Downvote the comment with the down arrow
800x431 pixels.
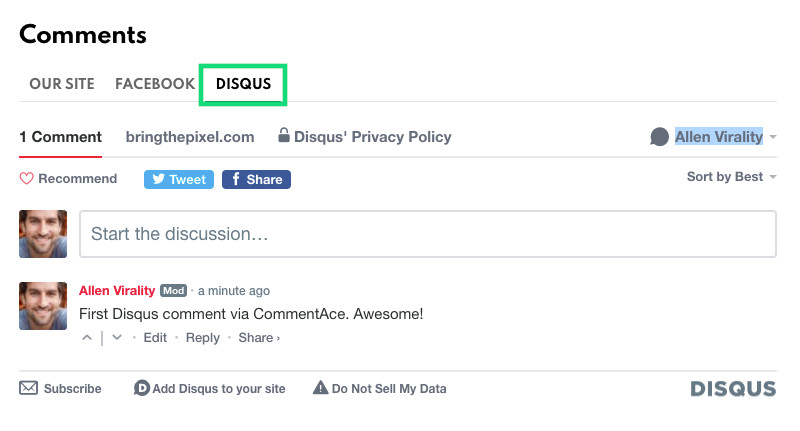[117, 338]
